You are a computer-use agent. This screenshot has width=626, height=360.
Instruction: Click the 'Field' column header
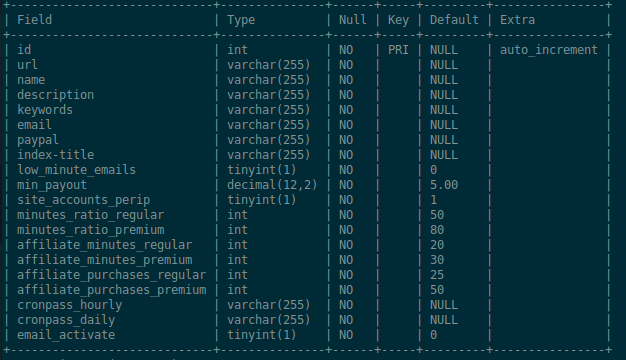click(34, 20)
